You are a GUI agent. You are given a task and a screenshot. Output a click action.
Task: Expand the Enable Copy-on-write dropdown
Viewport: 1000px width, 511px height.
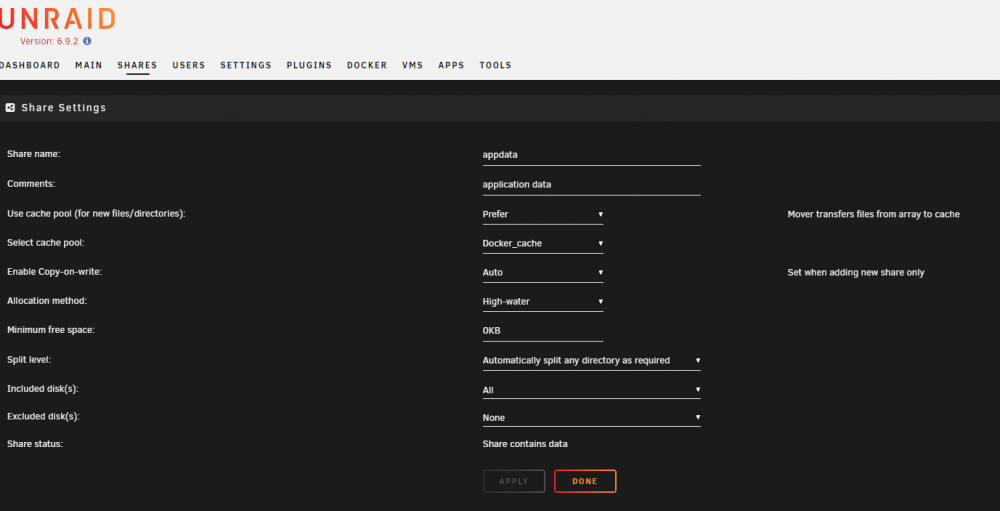[x=543, y=272]
